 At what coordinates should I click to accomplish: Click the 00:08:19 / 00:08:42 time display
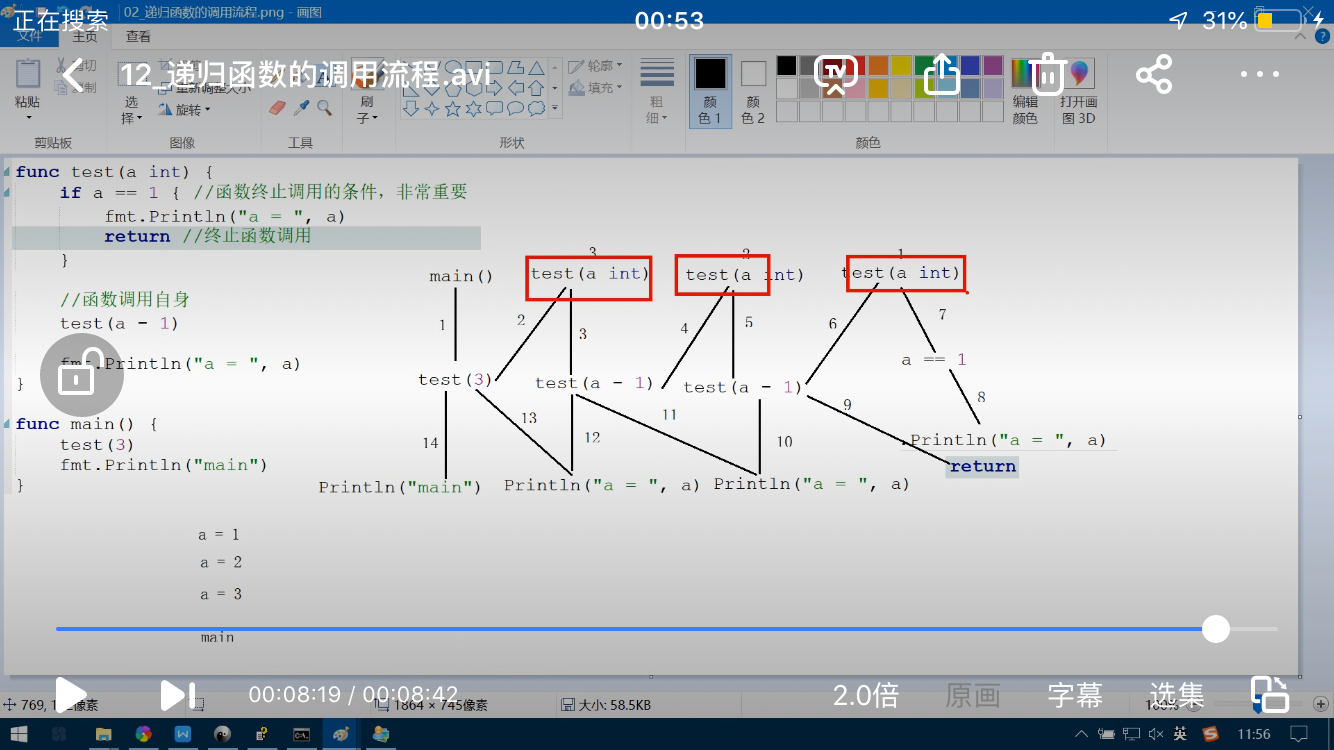pos(353,695)
